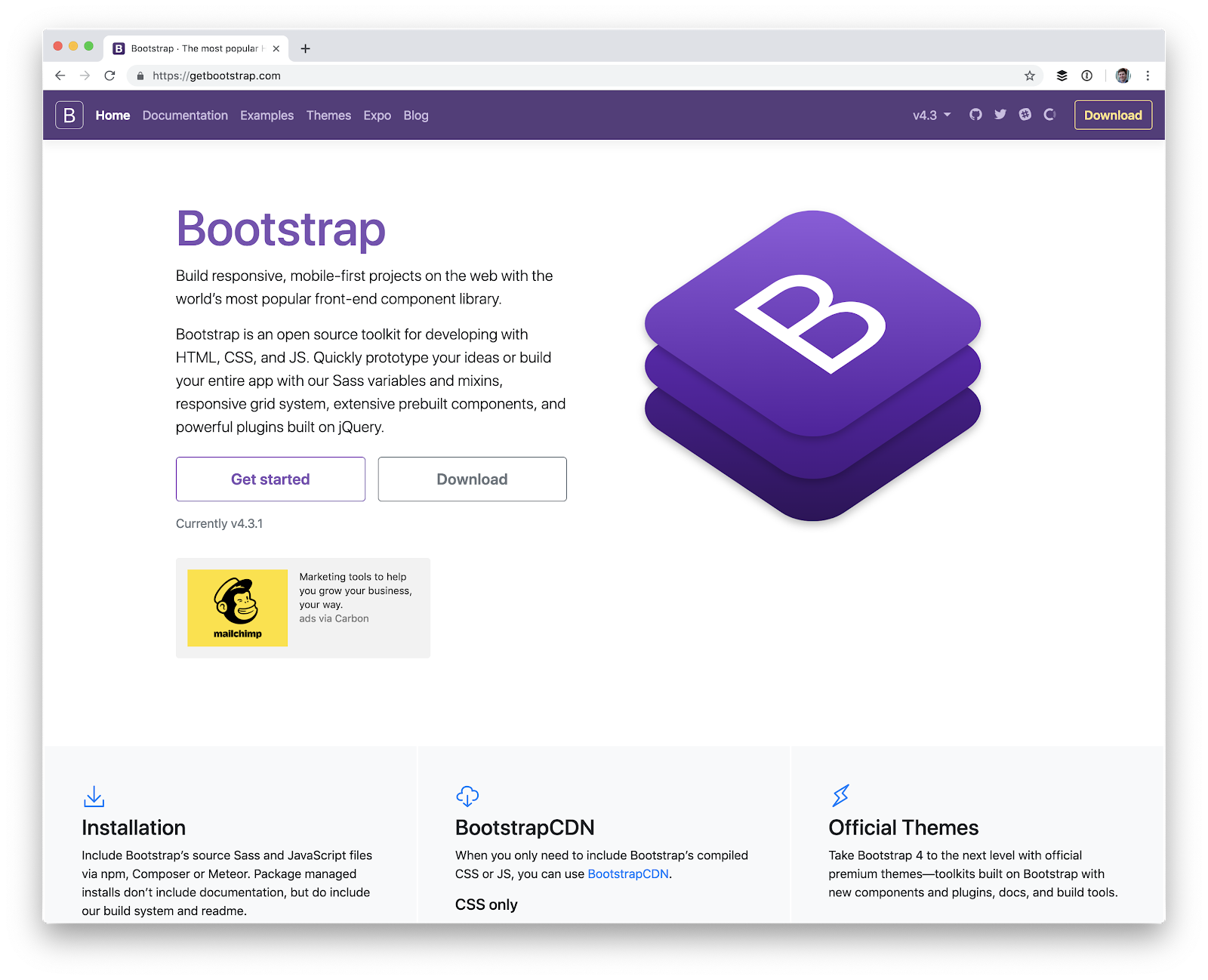Image resolution: width=1208 pixels, height=980 pixels.
Task: Click the lock icon in address bar
Action: point(140,76)
